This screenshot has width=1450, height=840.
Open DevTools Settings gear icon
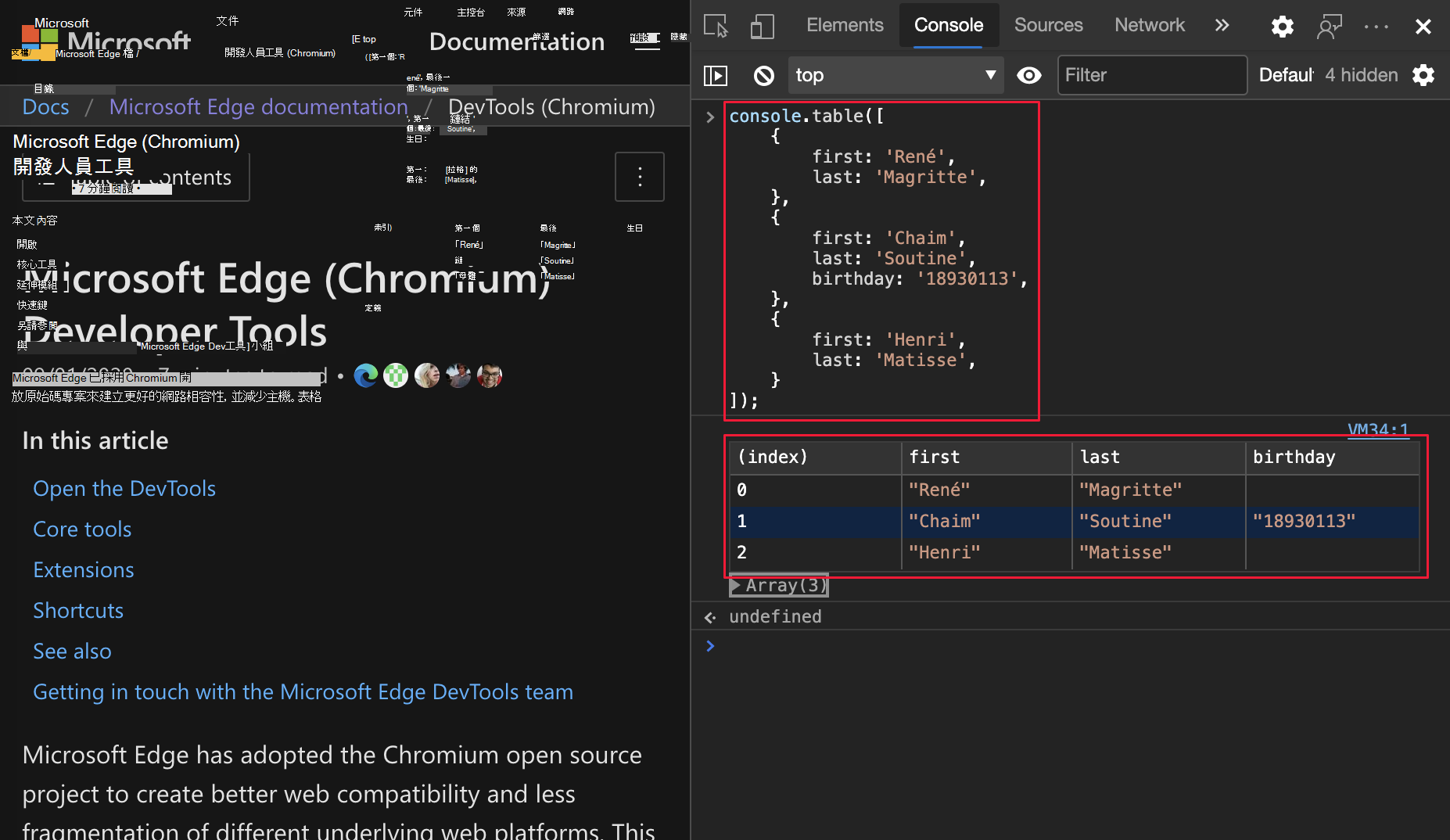pyautogui.click(x=1282, y=26)
